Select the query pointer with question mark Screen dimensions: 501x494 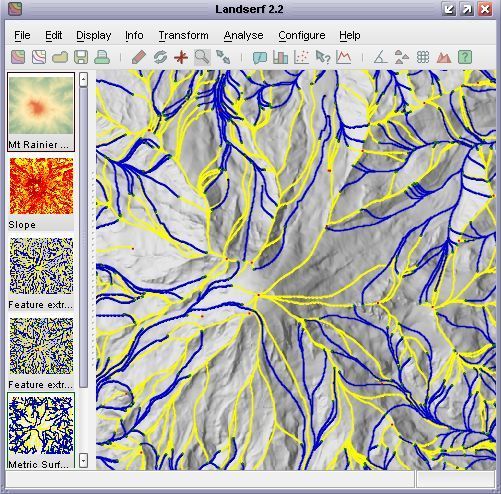click(x=323, y=57)
